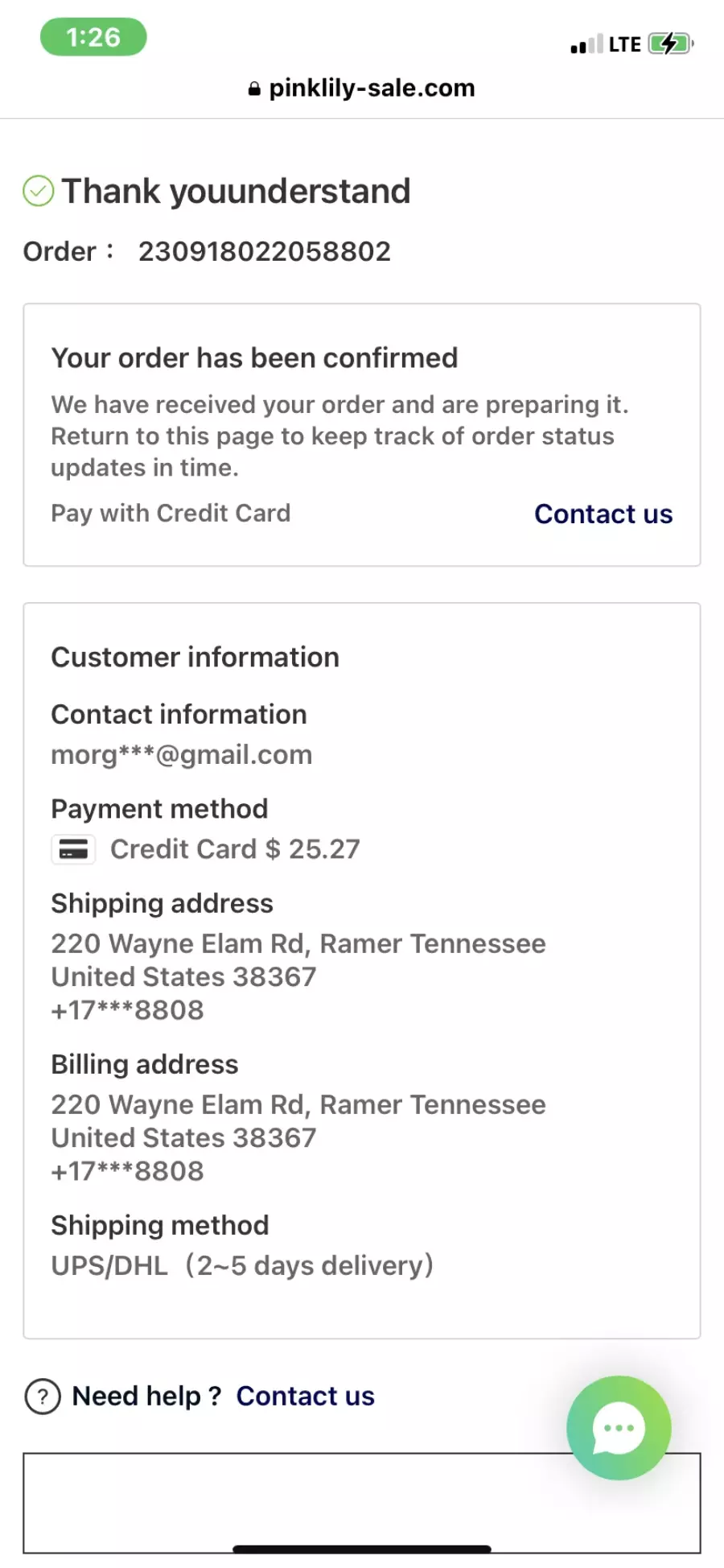Viewport: 724px width, 1568px height.
Task: Open Contact us next to Need help
Action: (305, 1397)
